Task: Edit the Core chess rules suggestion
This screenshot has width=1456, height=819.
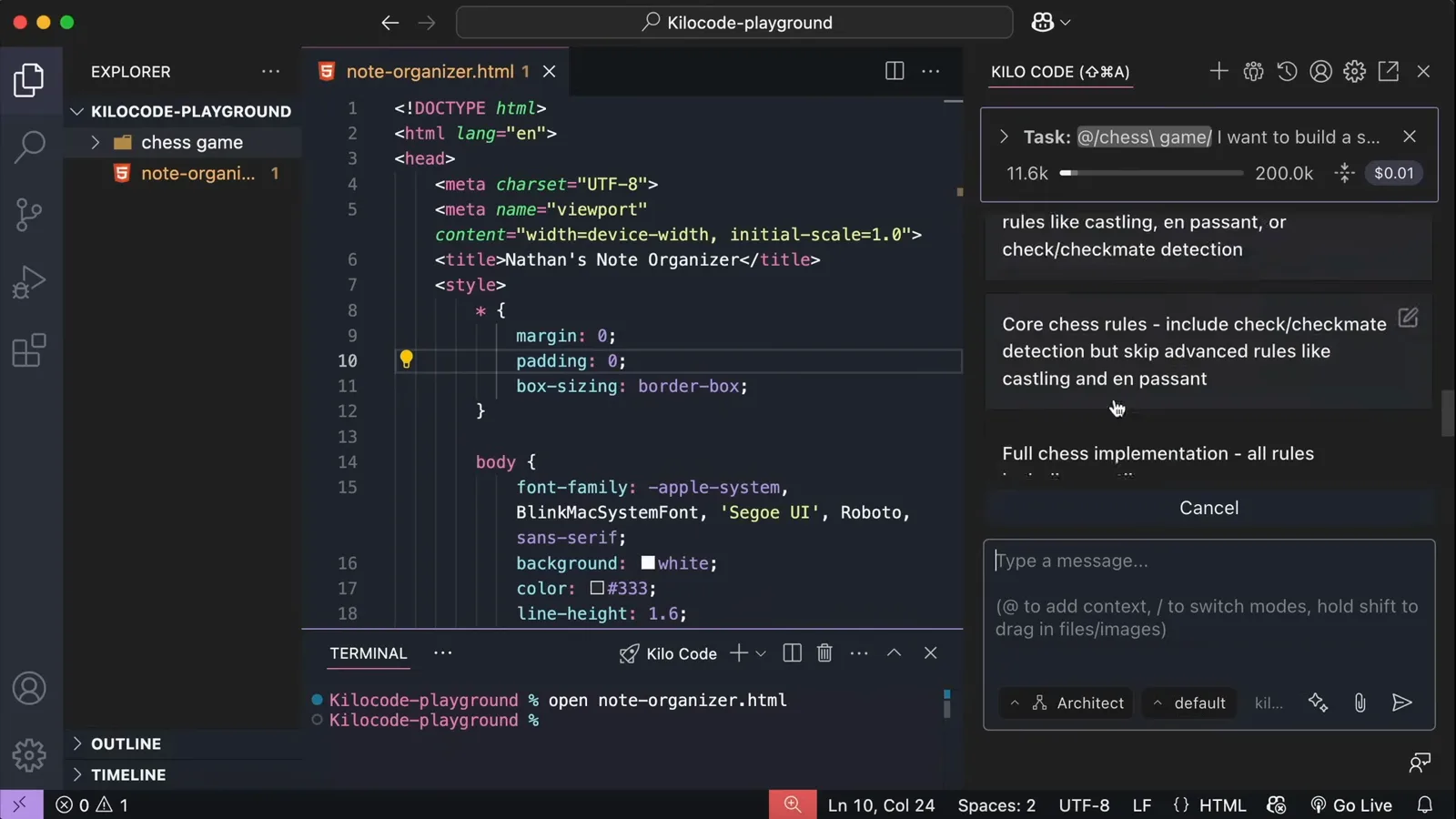Action: click(x=1408, y=318)
